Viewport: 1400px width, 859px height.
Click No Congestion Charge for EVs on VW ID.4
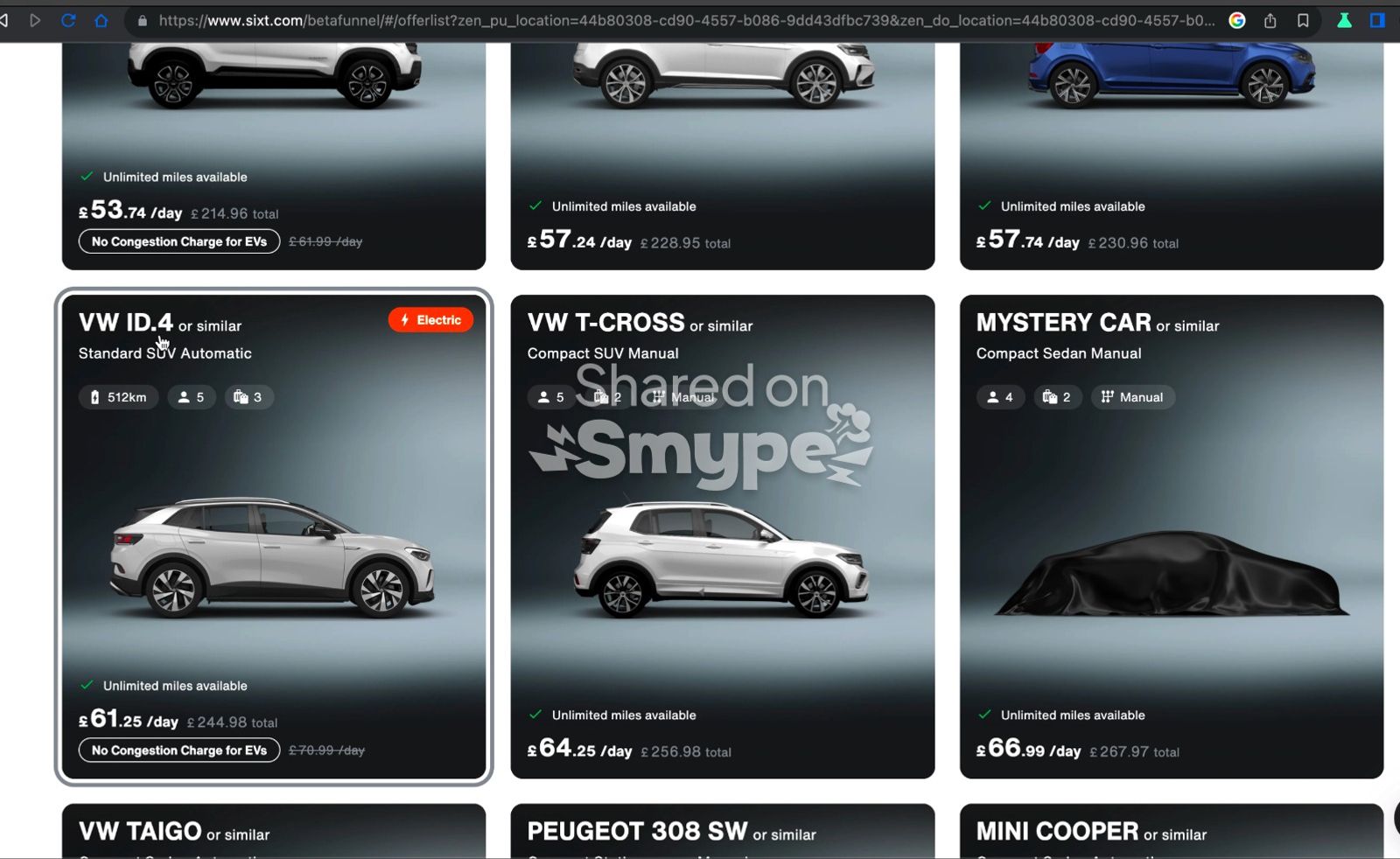[179, 751]
